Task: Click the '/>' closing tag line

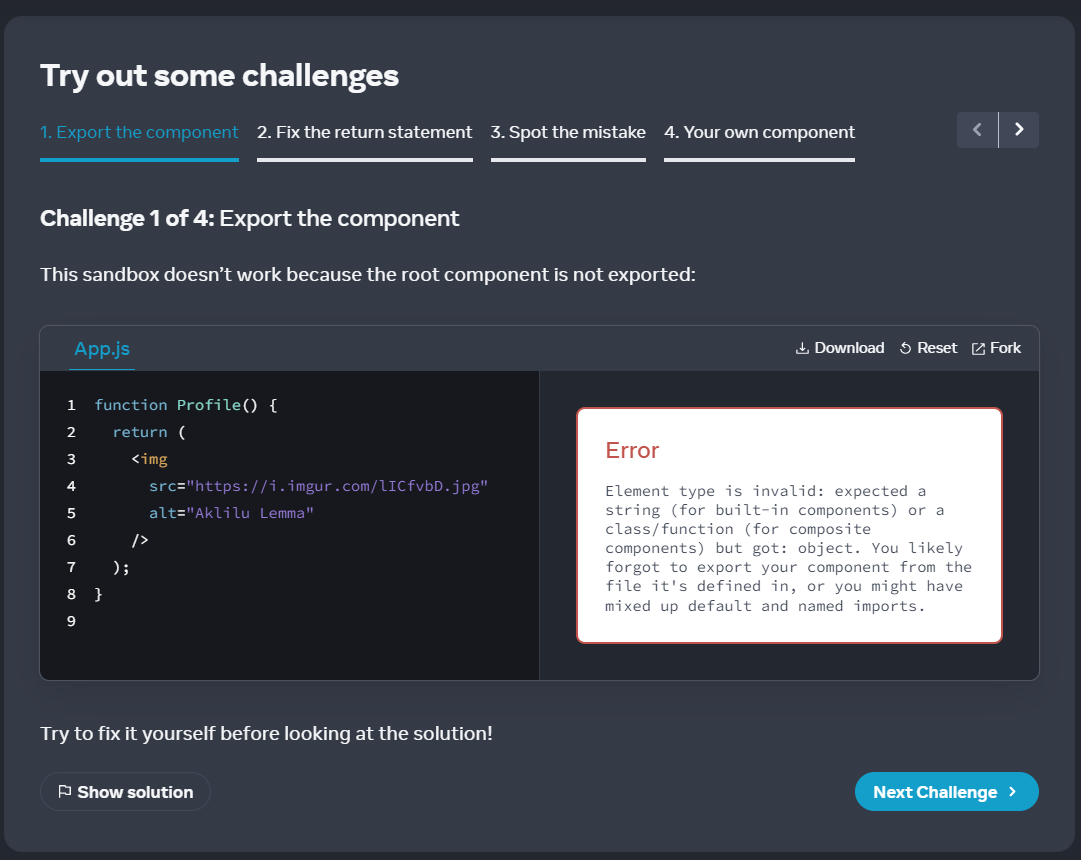Action: tap(140, 540)
